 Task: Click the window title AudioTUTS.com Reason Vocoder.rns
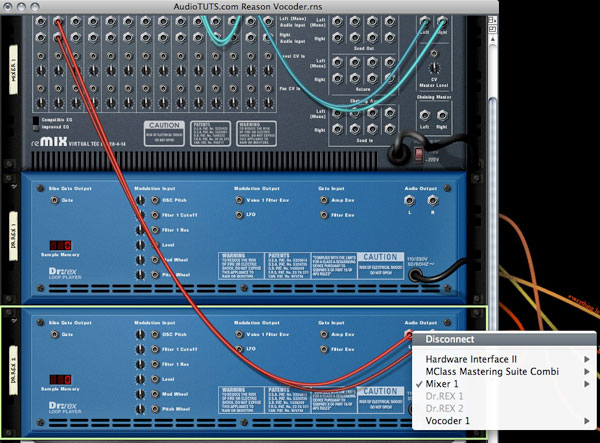coord(248,7)
